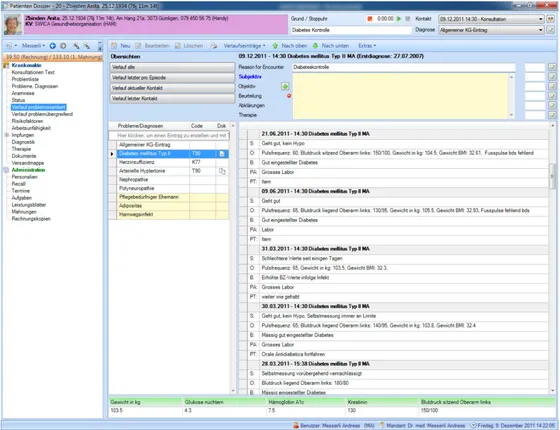560x430 pixels.
Task: Select Risikofaktoren in tree
Action: tap(27, 121)
